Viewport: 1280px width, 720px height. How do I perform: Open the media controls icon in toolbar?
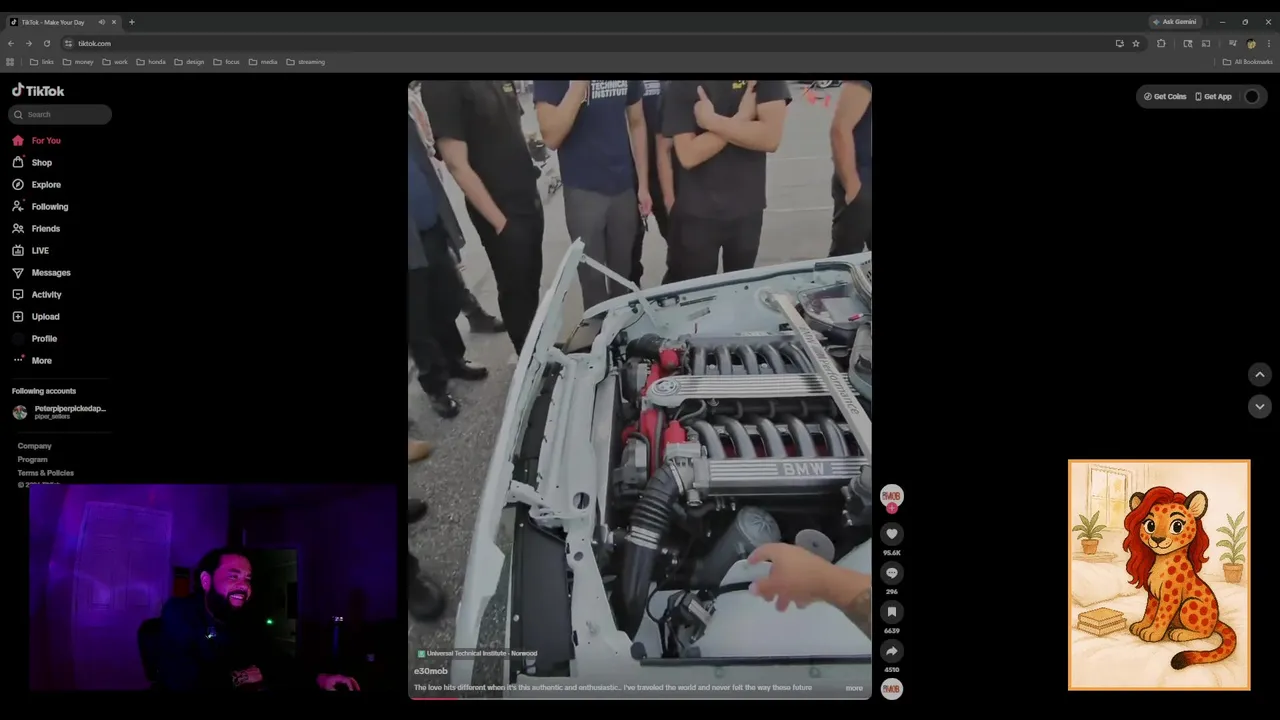pos(1232,43)
